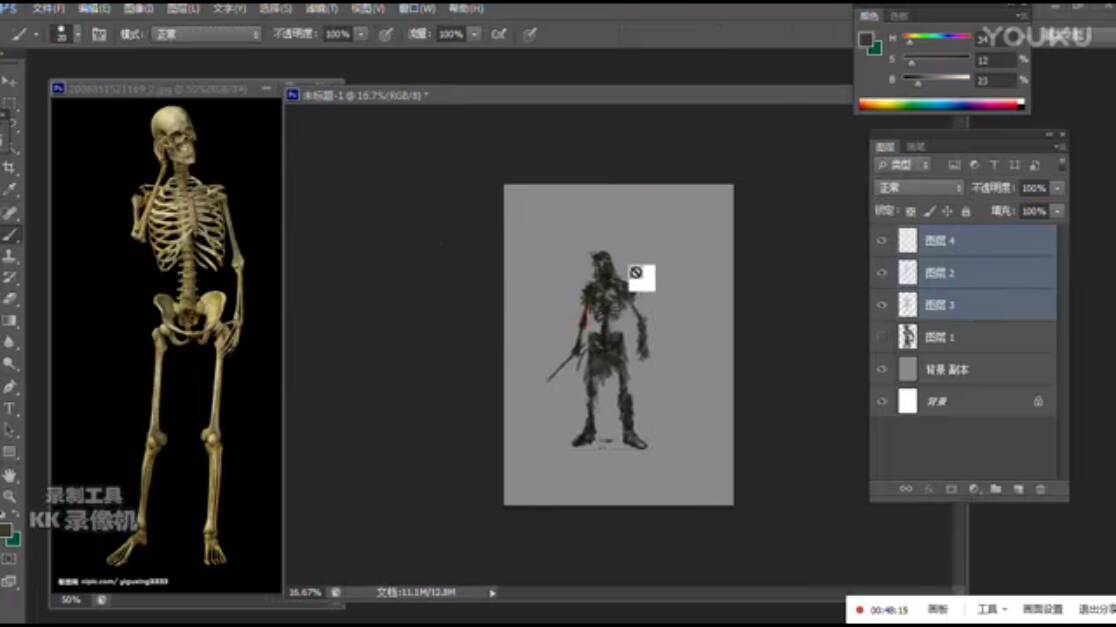Toggle the layer filter switch
This screenshot has height=627, width=1116.
pos(1062,164)
